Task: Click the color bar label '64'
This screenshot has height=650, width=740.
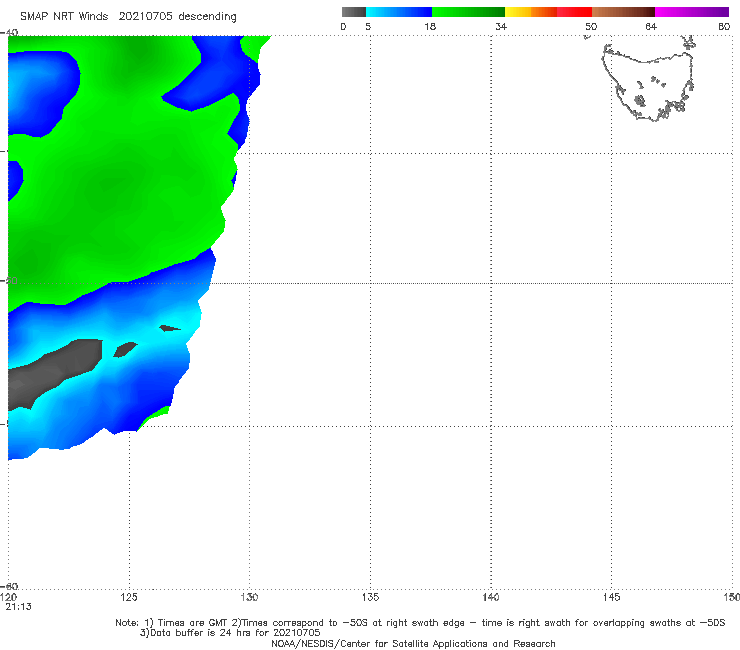Action: point(651,27)
